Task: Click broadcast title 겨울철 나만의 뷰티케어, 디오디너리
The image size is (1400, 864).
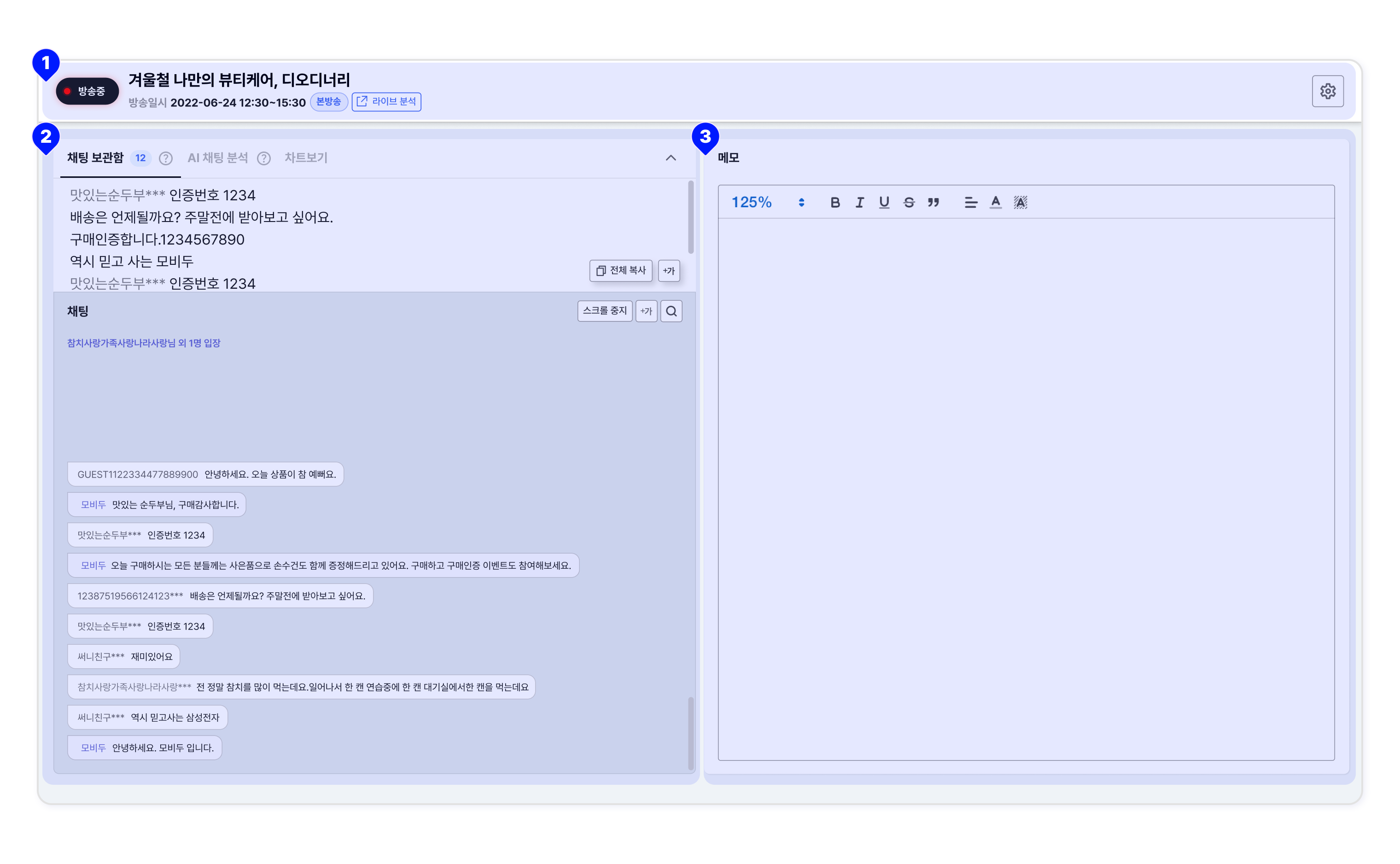Action: (x=239, y=80)
